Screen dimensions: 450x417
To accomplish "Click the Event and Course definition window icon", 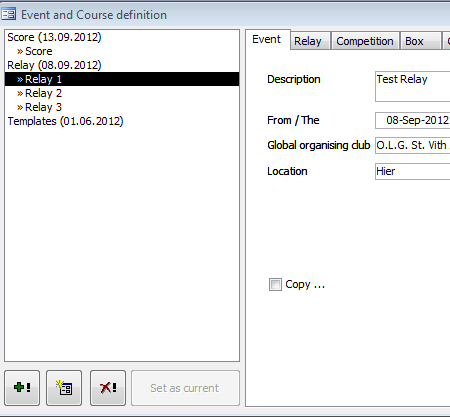I will click(8, 14).
